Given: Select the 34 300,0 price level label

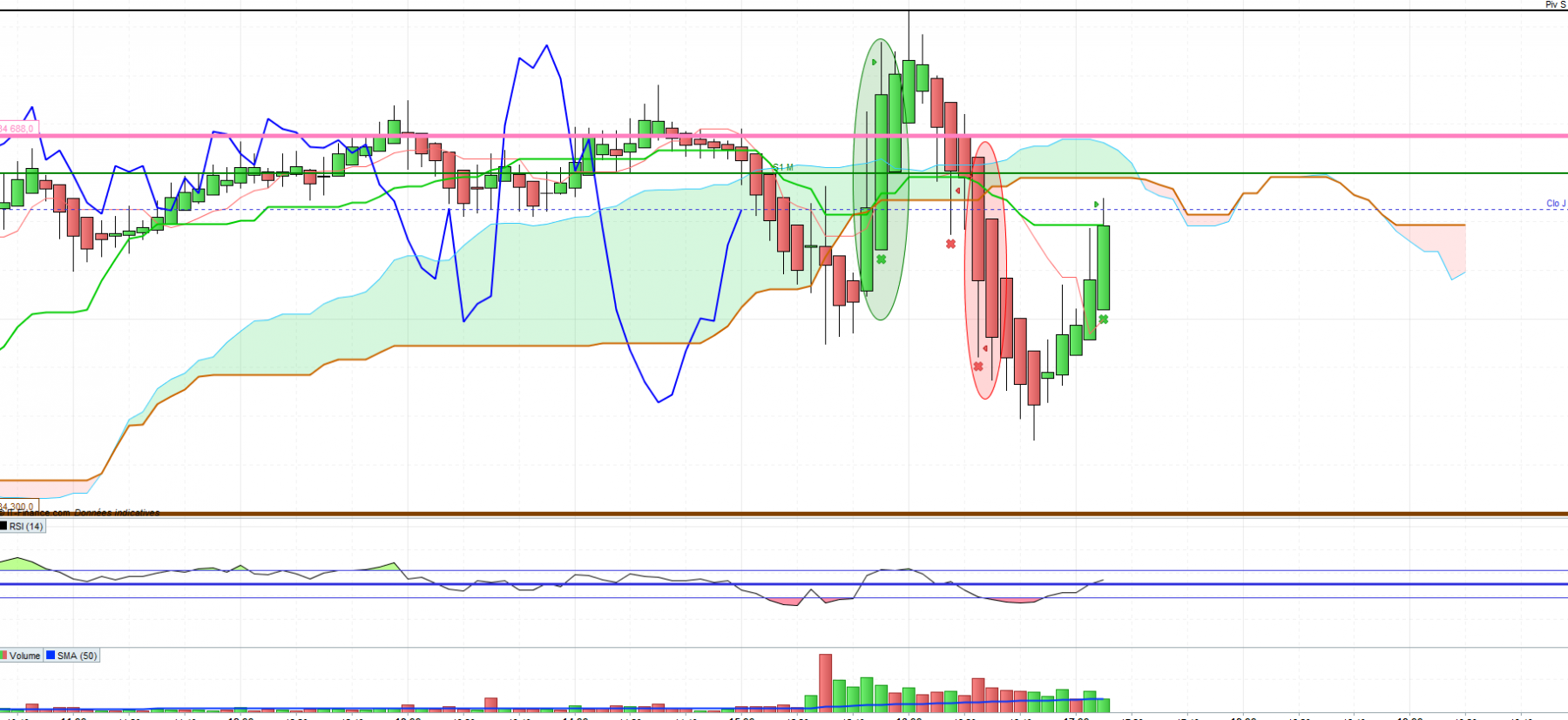Looking at the screenshot, I should click(17, 507).
